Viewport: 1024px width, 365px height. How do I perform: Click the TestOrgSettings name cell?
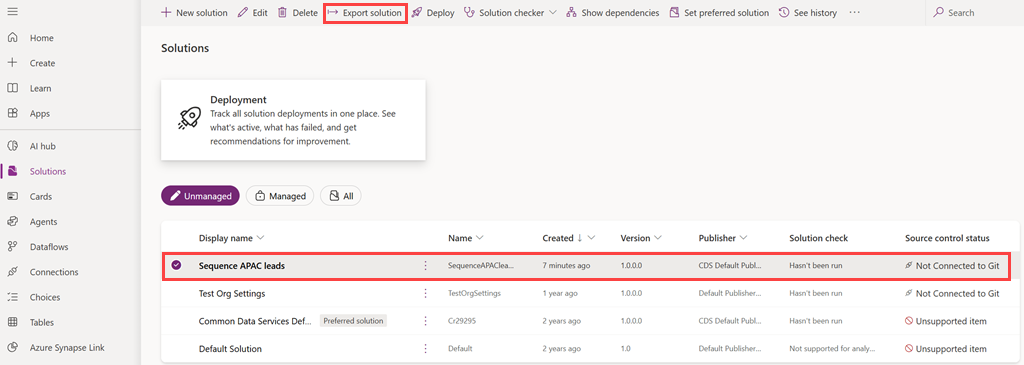pyautogui.click(x=474, y=294)
